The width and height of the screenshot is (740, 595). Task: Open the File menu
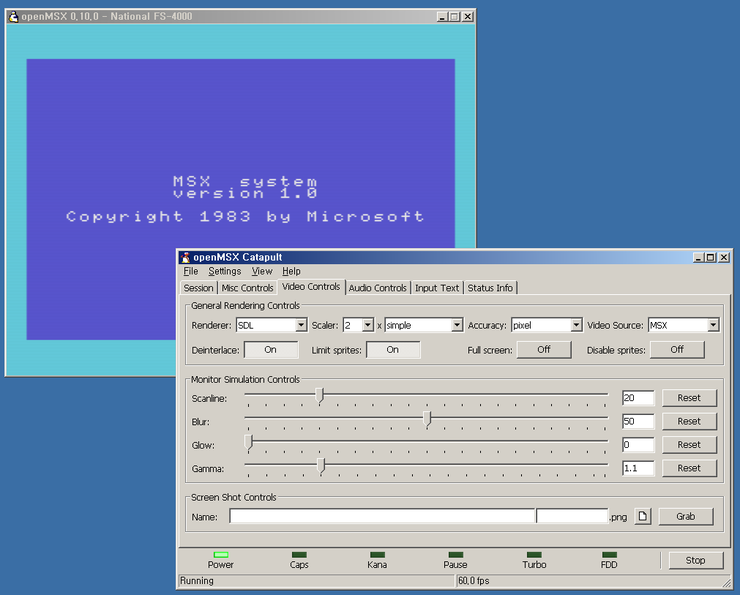pos(191,271)
